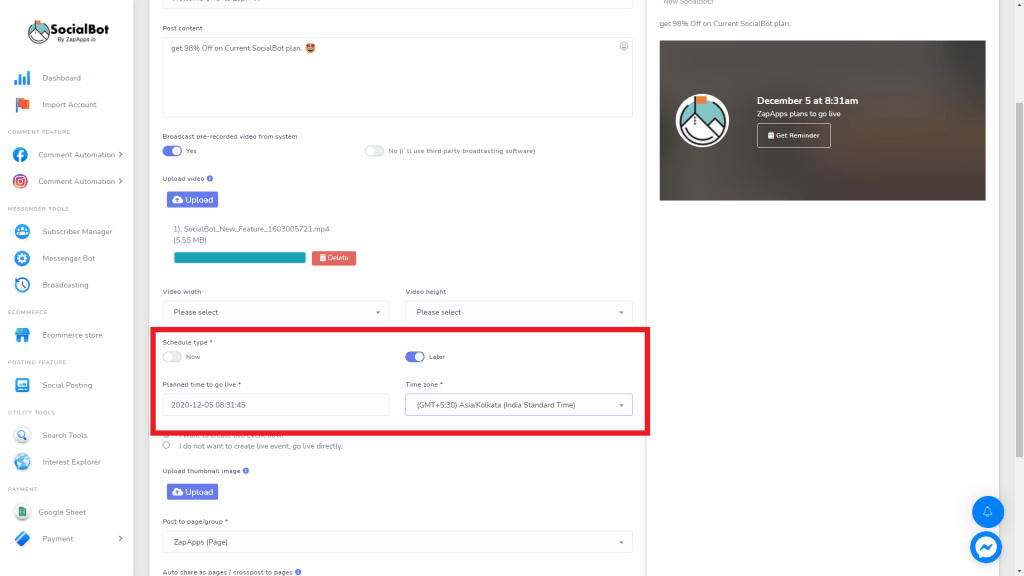This screenshot has width=1024, height=576.
Task: Click Upload button under Upload video
Action: point(192,200)
